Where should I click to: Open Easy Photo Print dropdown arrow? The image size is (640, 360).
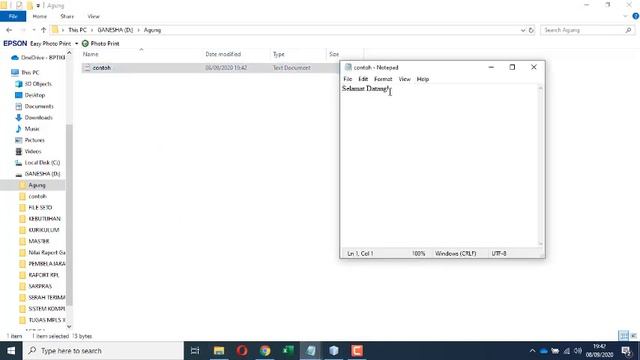(x=76, y=43)
